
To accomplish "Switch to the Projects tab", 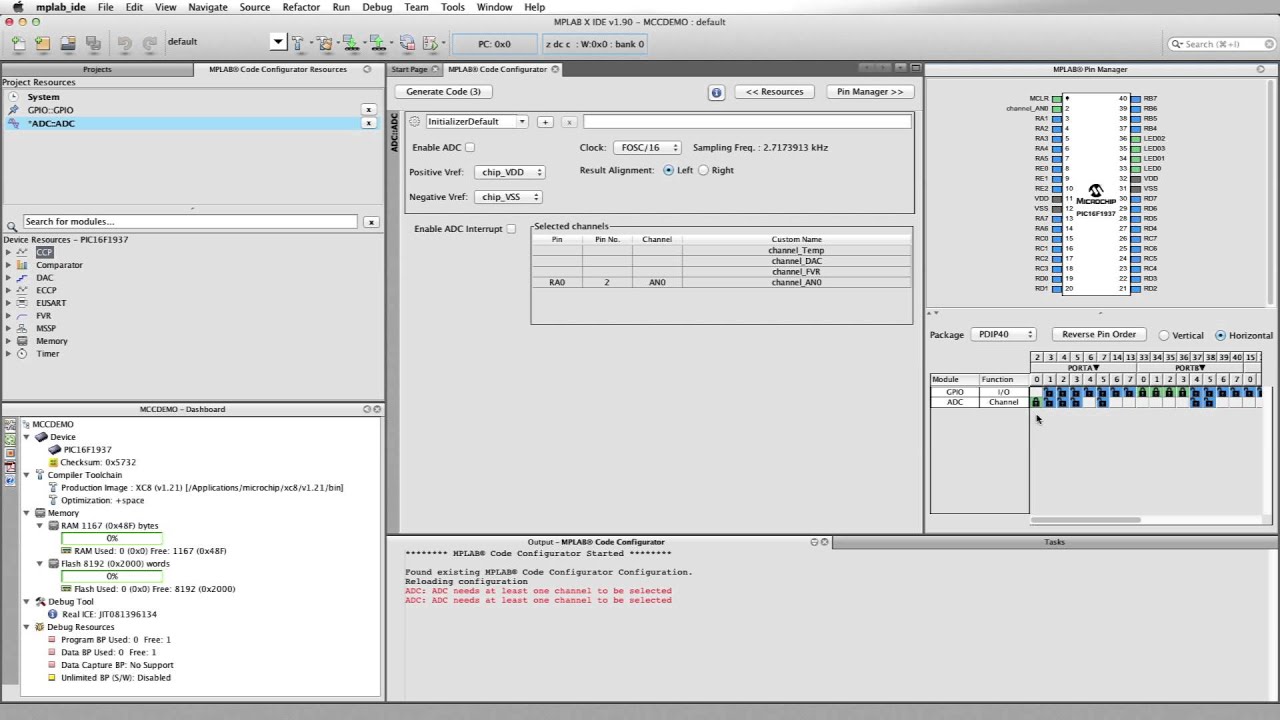I will 97,69.
